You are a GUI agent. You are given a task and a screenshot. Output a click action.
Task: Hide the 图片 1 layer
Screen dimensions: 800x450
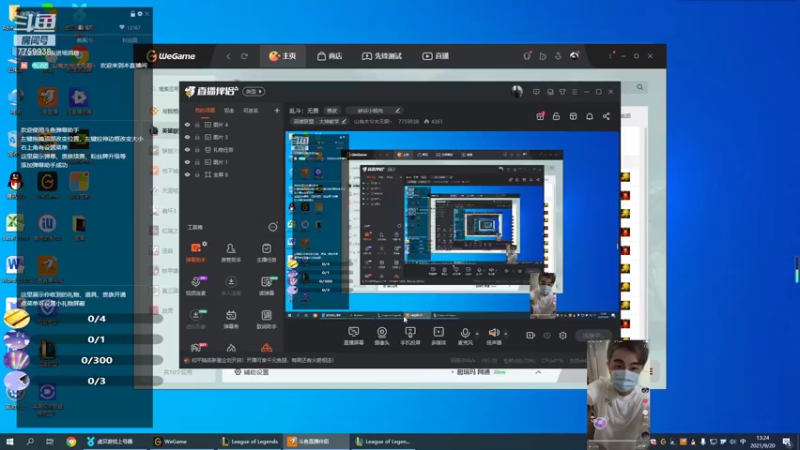coord(187,162)
